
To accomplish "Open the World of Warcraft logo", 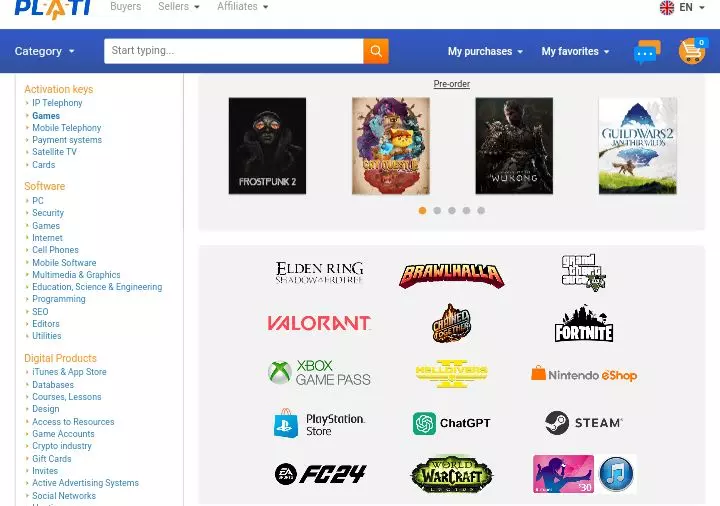I will (x=451, y=474).
